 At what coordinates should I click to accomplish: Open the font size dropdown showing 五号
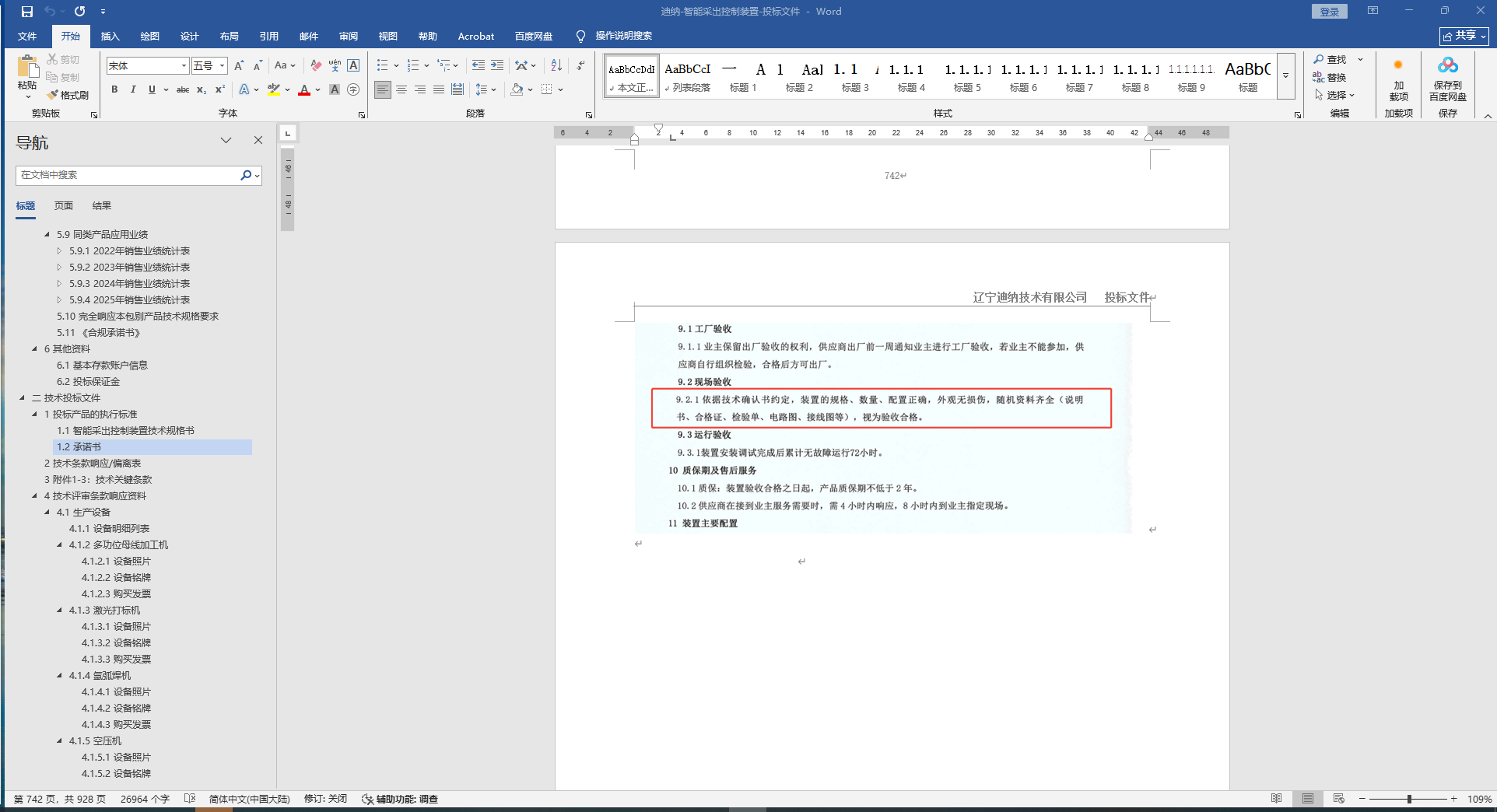point(222,66)
